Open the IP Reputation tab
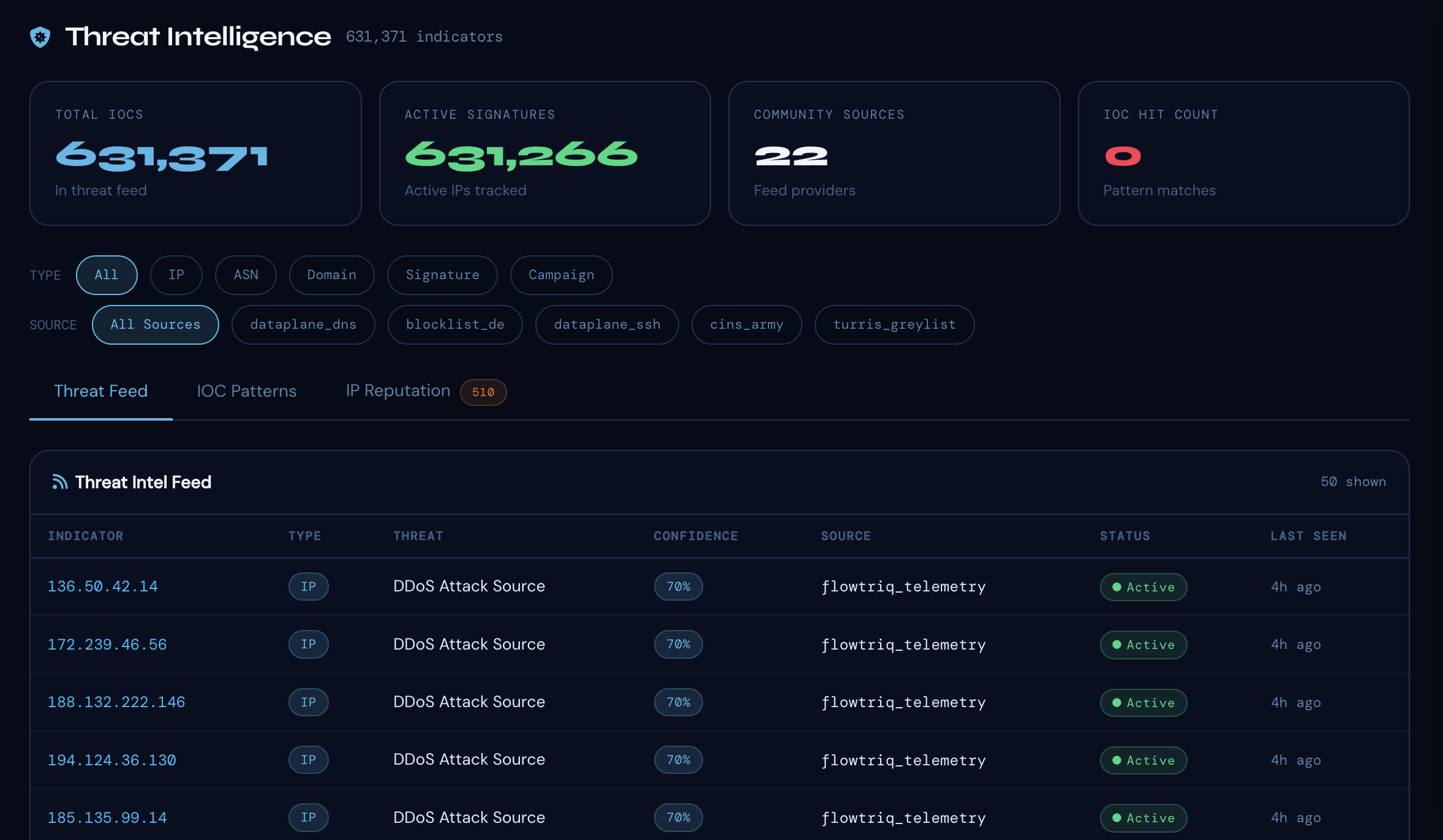The height and width of the screenshot is (840, 1443). pyautogui.click(x=397, y=391)
